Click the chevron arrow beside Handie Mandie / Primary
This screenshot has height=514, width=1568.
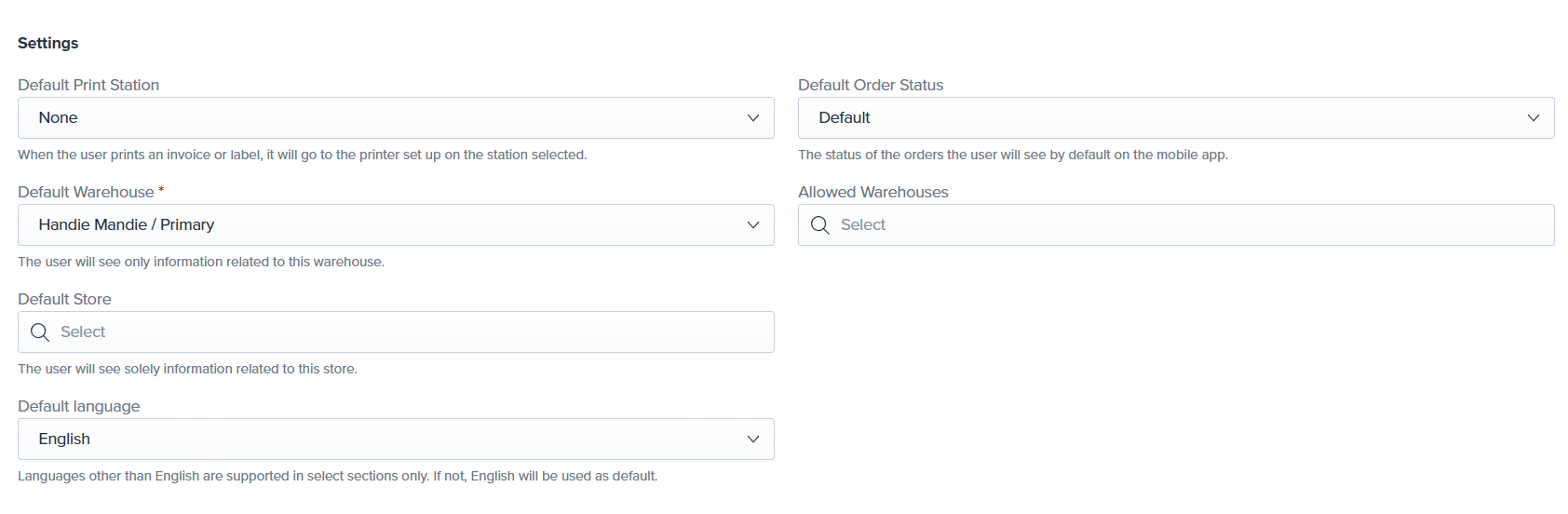coord(753,225)
